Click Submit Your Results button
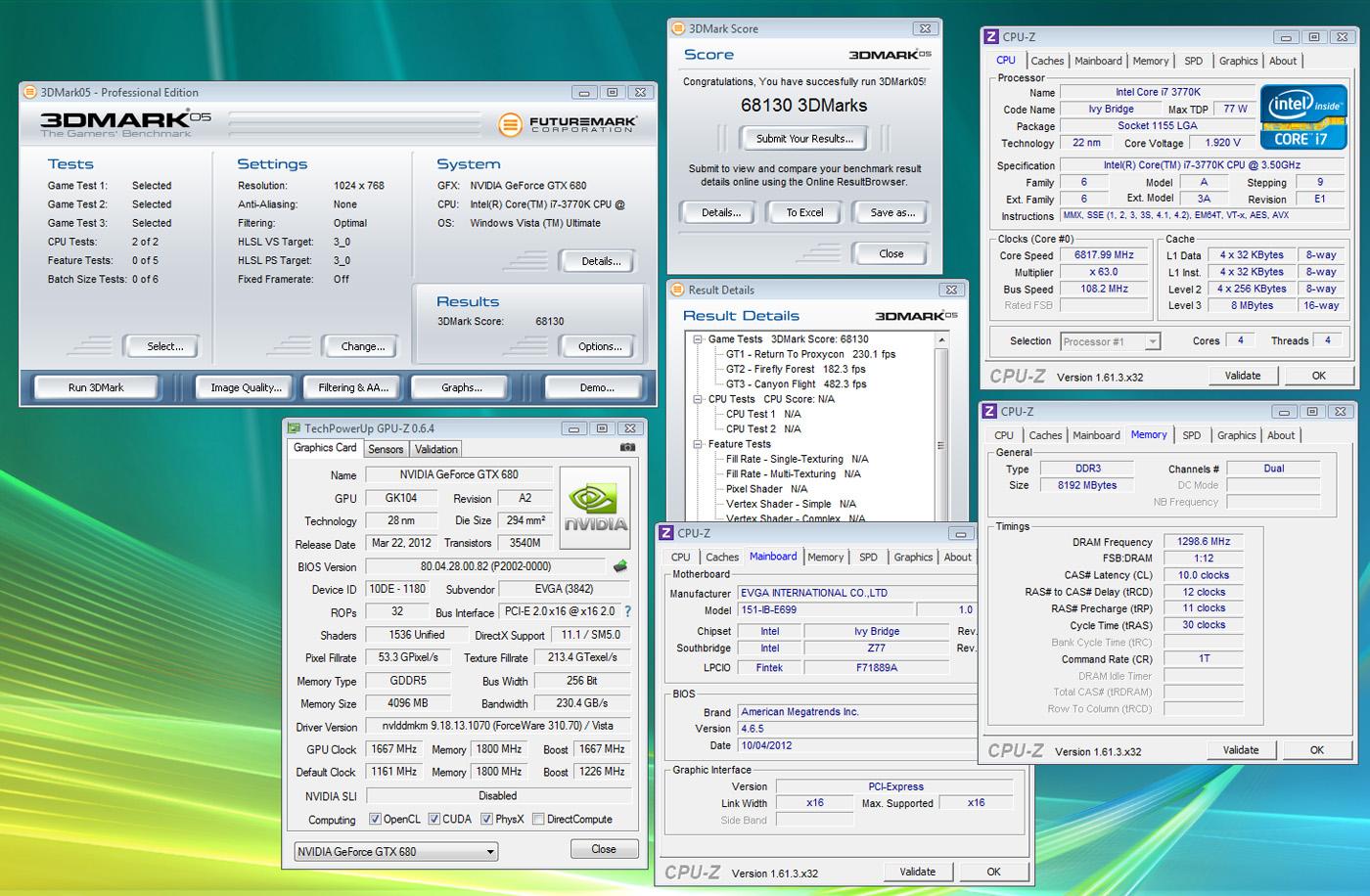The height and width of the screenshot is (896, 1370). point(804,138)
